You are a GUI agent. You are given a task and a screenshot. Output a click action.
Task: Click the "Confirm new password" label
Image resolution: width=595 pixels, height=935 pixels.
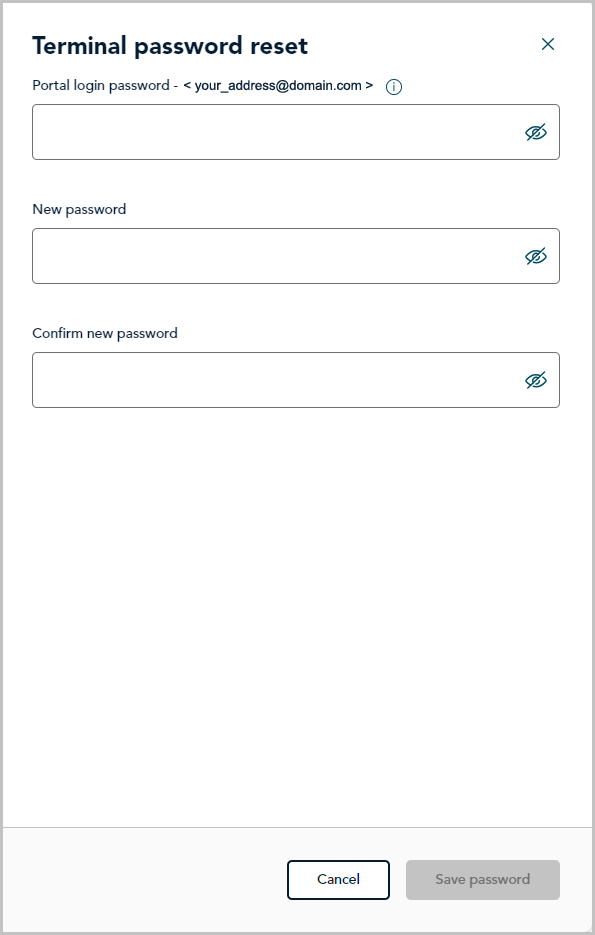tap(105, 333)
